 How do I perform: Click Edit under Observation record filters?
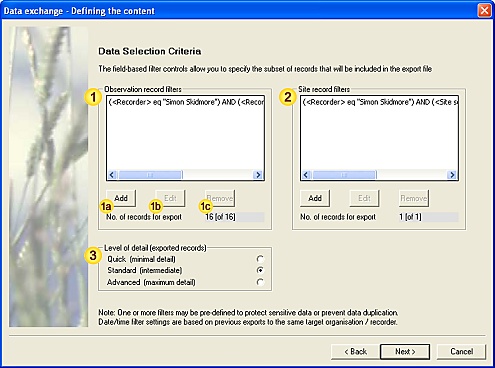[x=170, y=198]
